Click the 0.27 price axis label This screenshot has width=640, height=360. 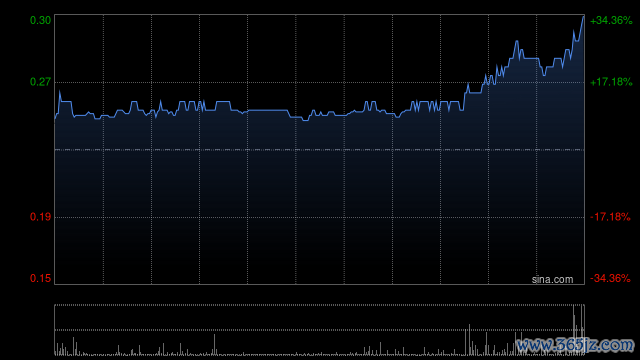click(40, 82)
